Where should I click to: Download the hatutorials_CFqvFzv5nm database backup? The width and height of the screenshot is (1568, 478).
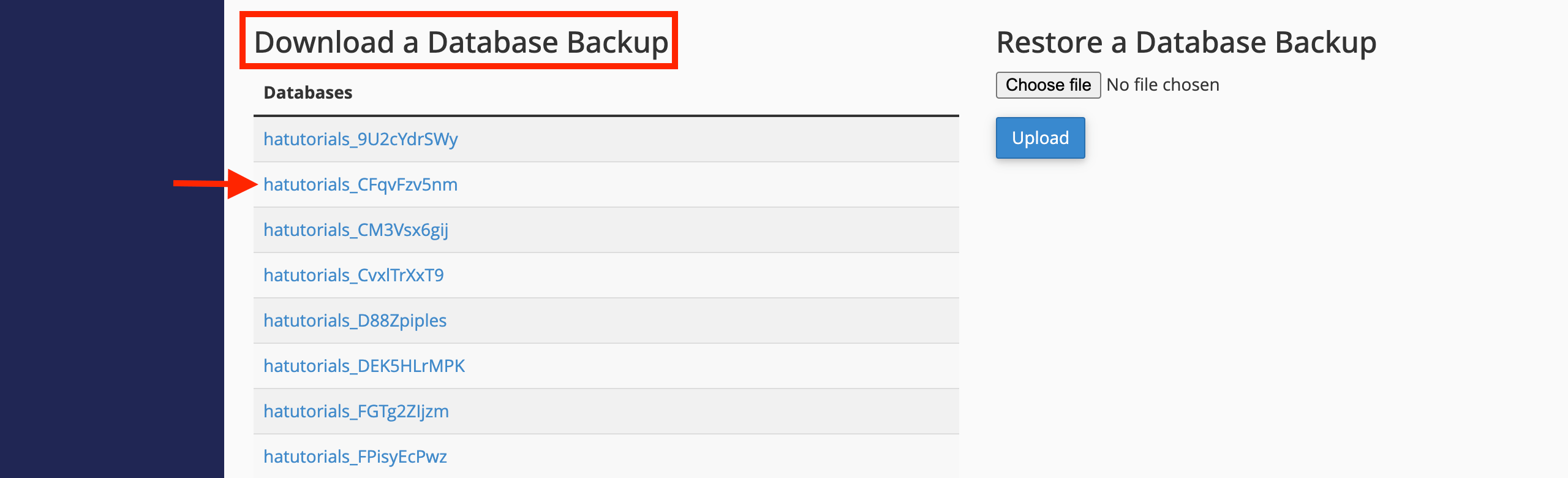tap(360, 184)
